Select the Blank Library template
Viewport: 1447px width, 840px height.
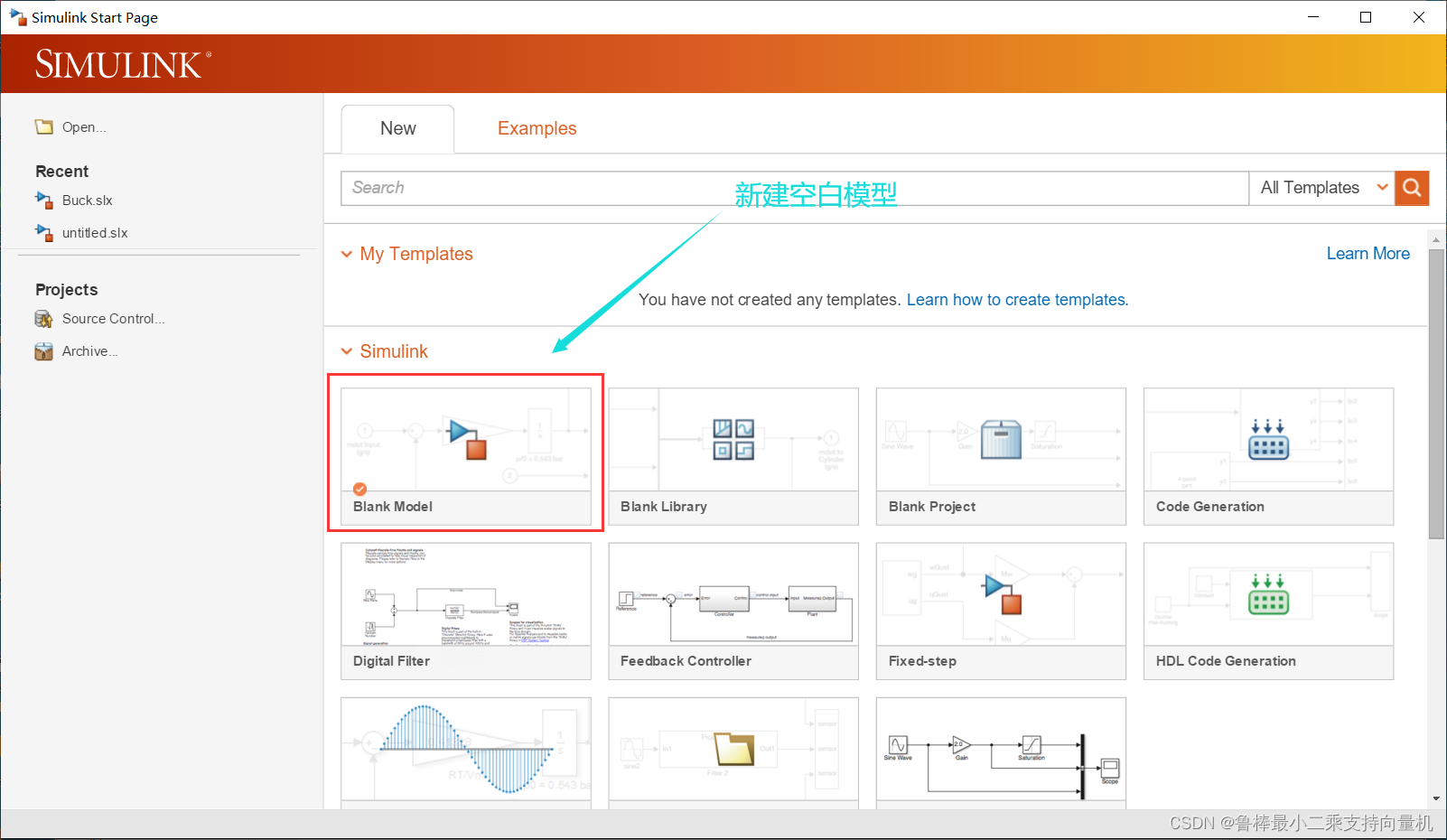[733, 456]
